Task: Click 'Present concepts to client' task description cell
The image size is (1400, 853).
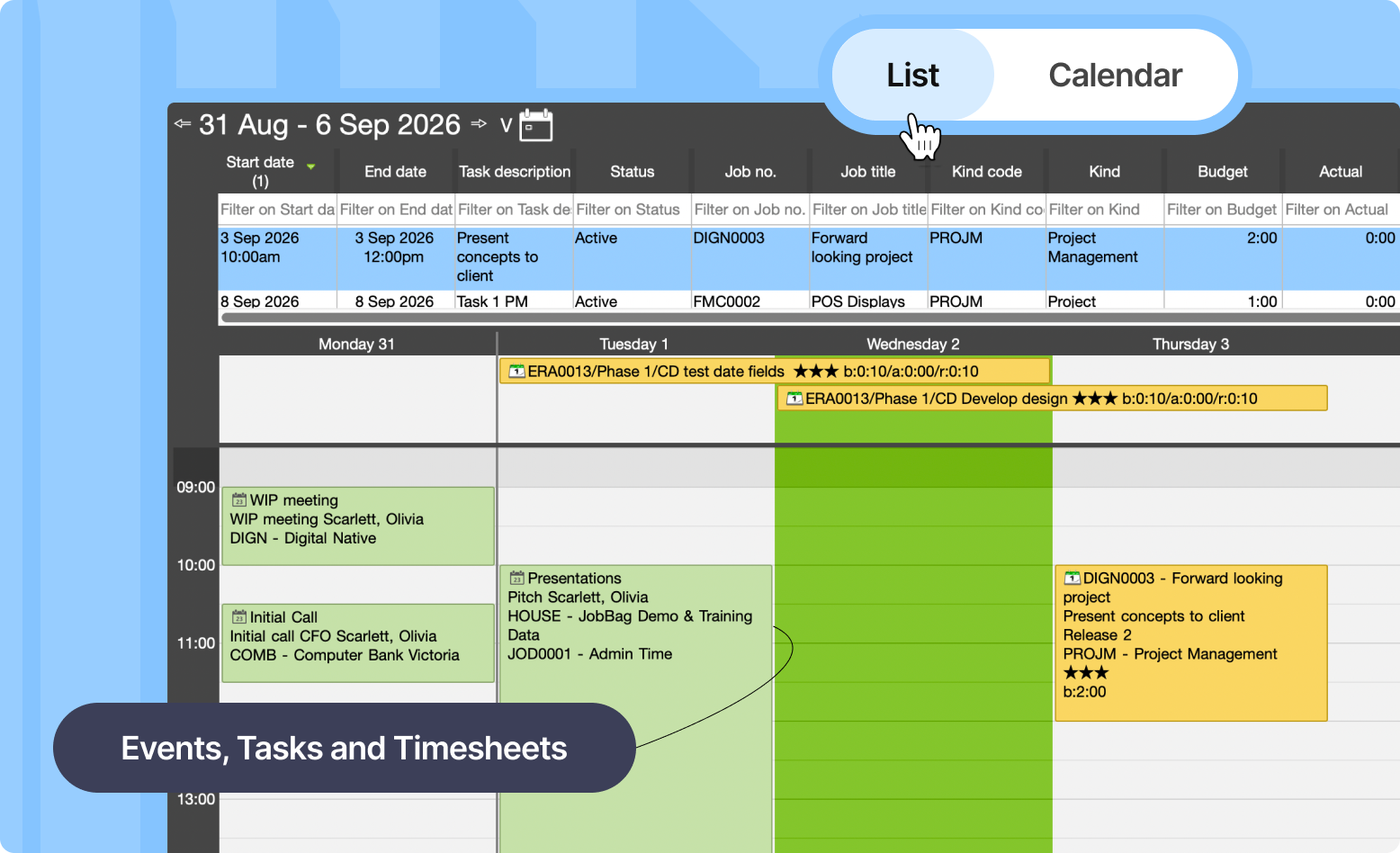Action: (515, 257)
